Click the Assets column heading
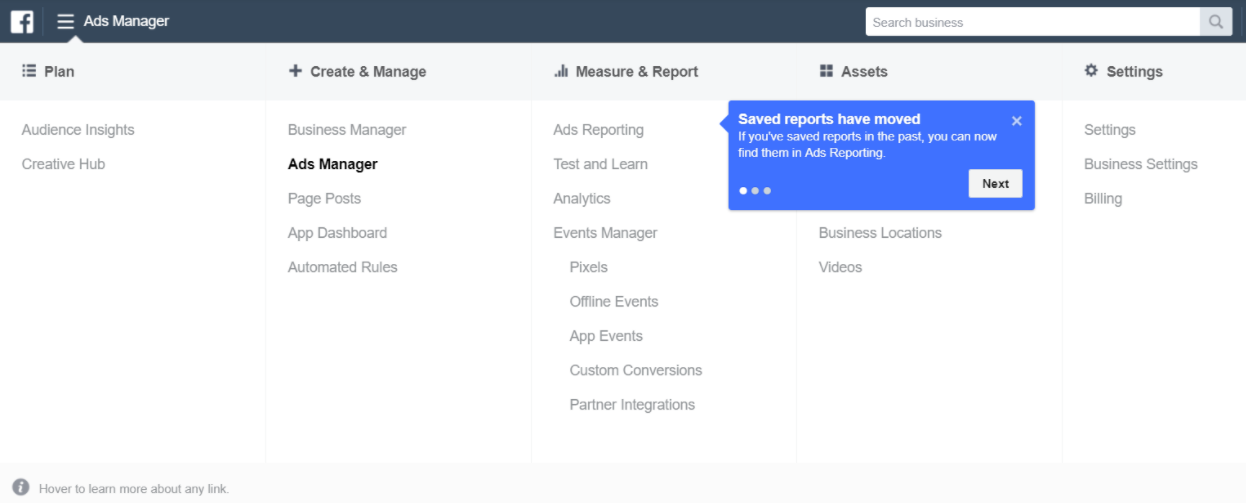 point(864,72)
